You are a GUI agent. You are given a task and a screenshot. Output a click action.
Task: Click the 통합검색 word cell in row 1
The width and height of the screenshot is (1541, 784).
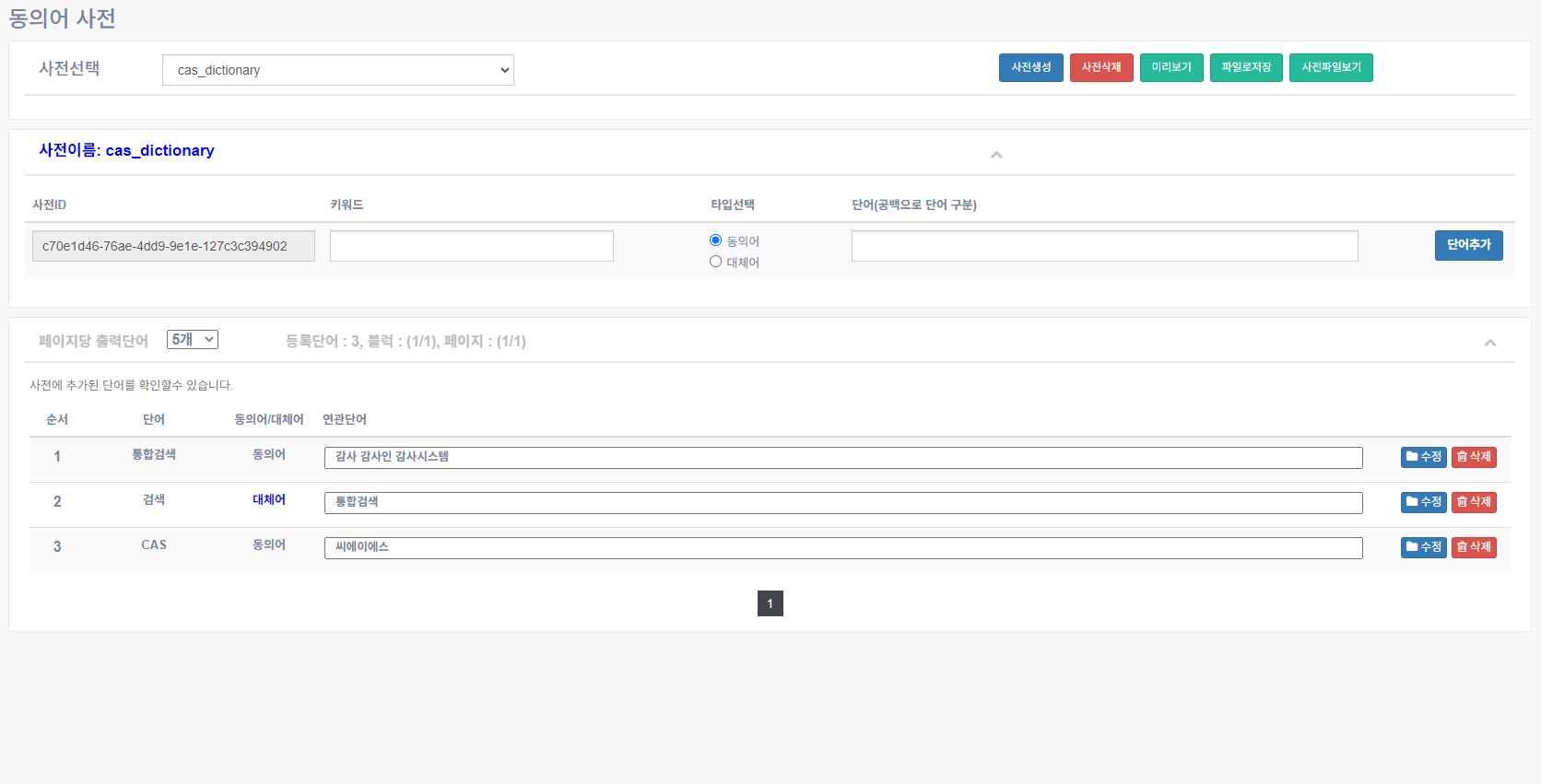coord(154,454)
